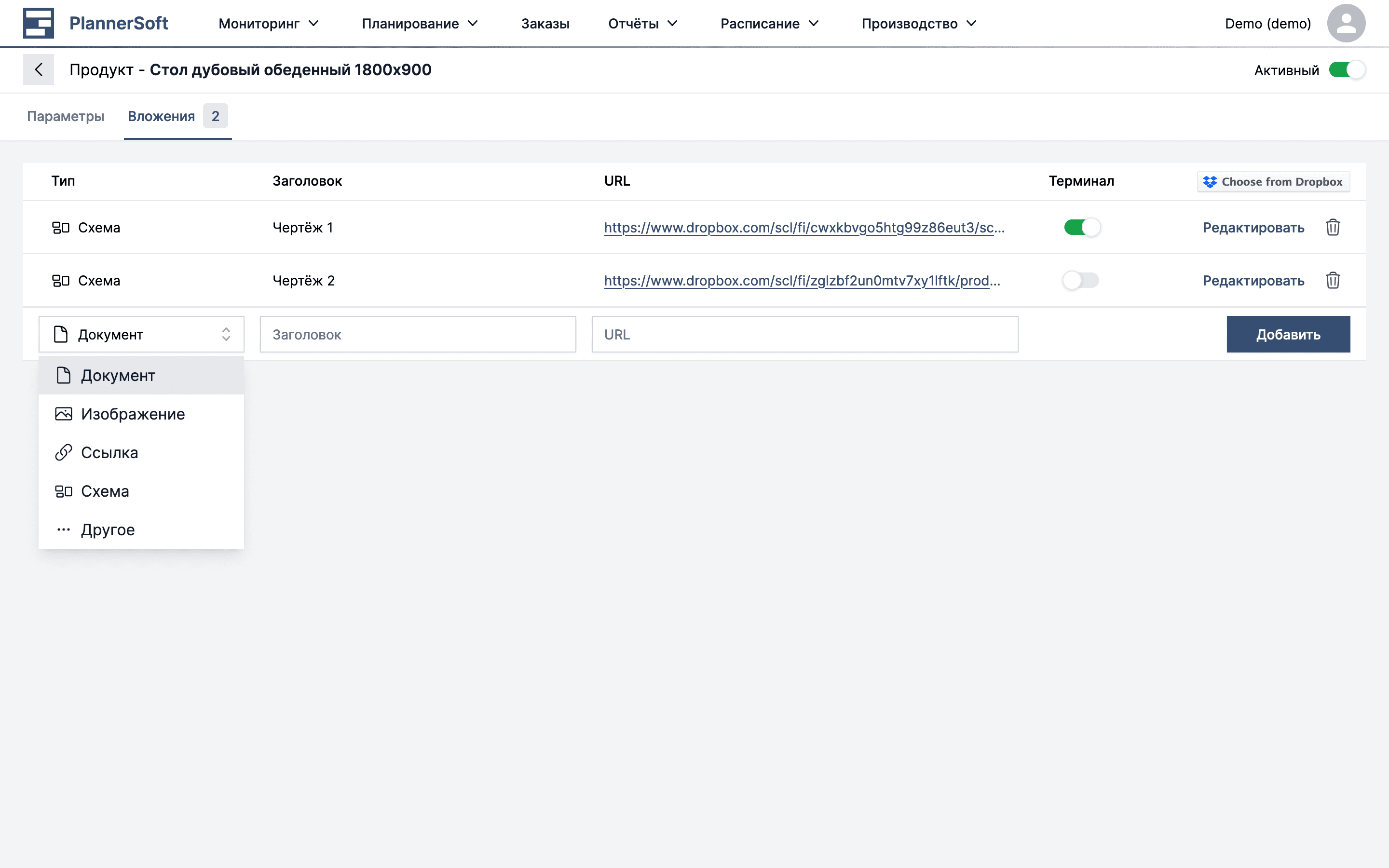The height and width of the screenshot is (868, 1389).
Task: Click the user avatar icon
Action: [x=1346, y=24]
